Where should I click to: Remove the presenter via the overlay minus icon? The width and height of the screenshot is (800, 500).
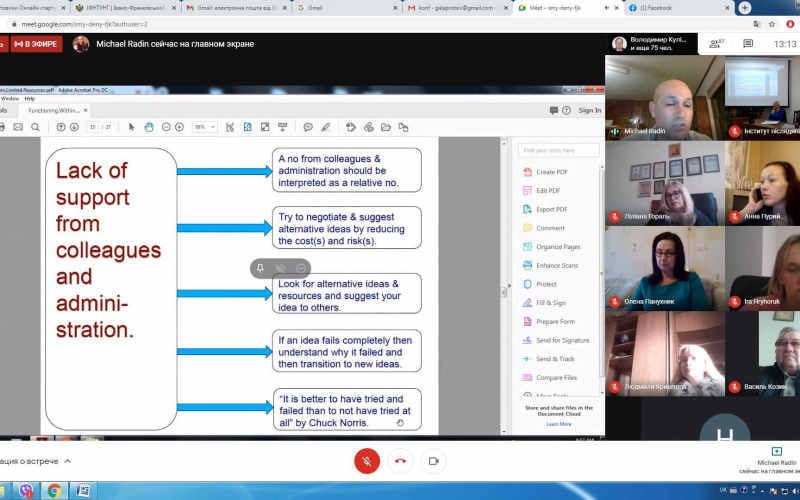[x=301, y=268]
